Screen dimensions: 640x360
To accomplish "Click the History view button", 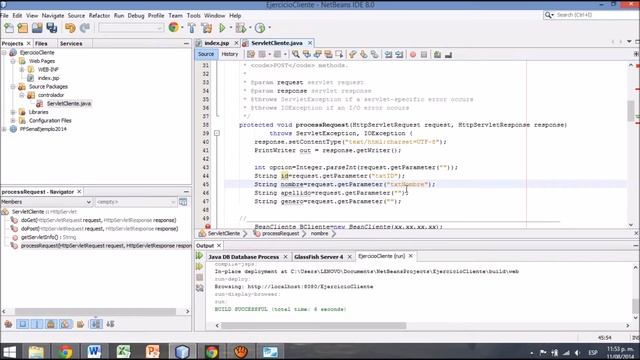I will click(x=230, y=54).
